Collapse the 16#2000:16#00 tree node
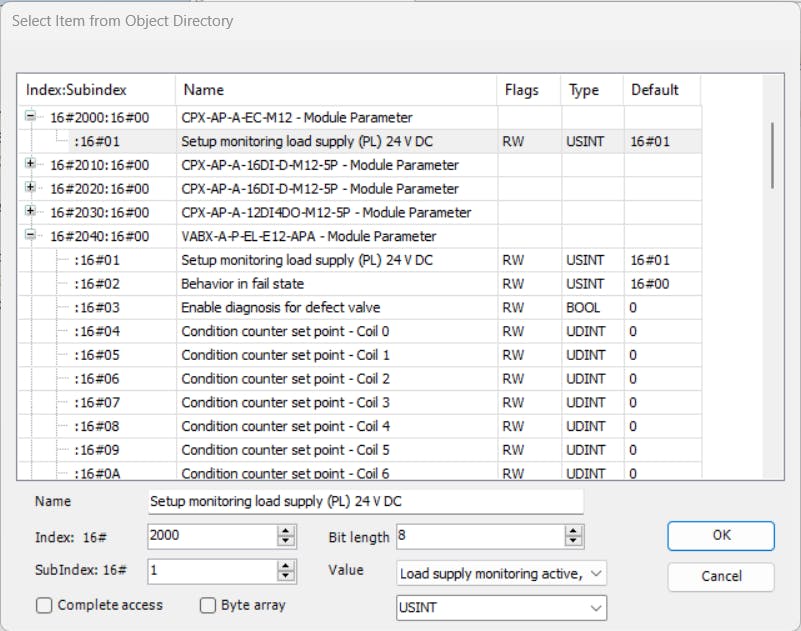The image size is (801, 631). [30, 116]
